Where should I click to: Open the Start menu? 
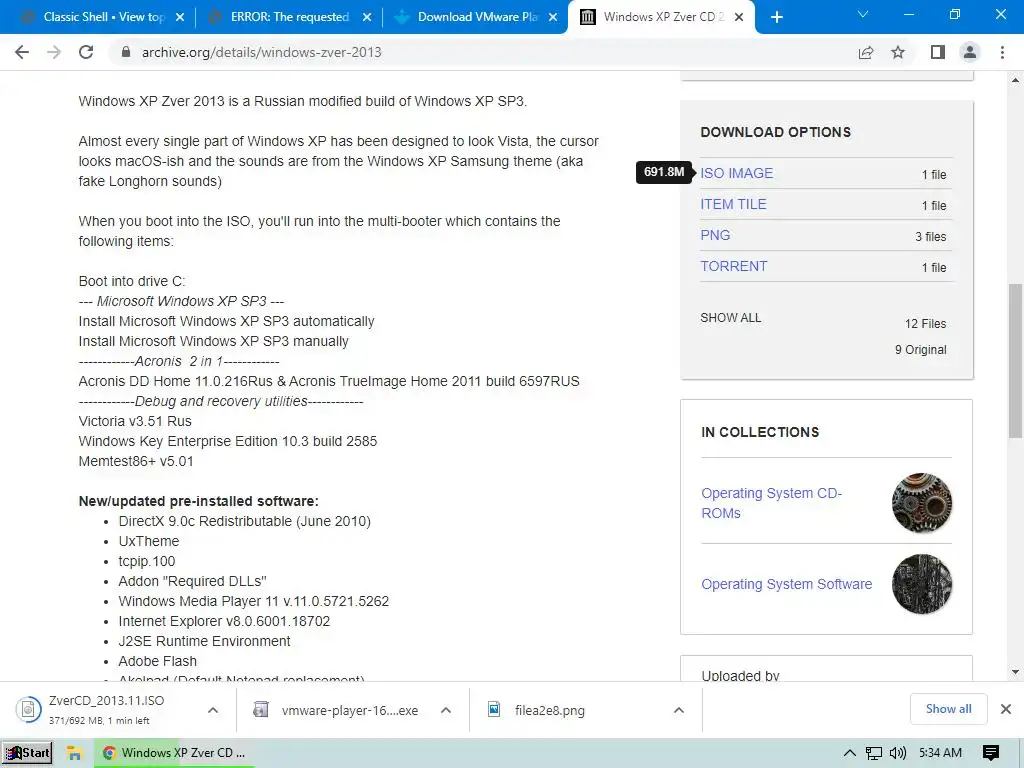click(27, 753)
